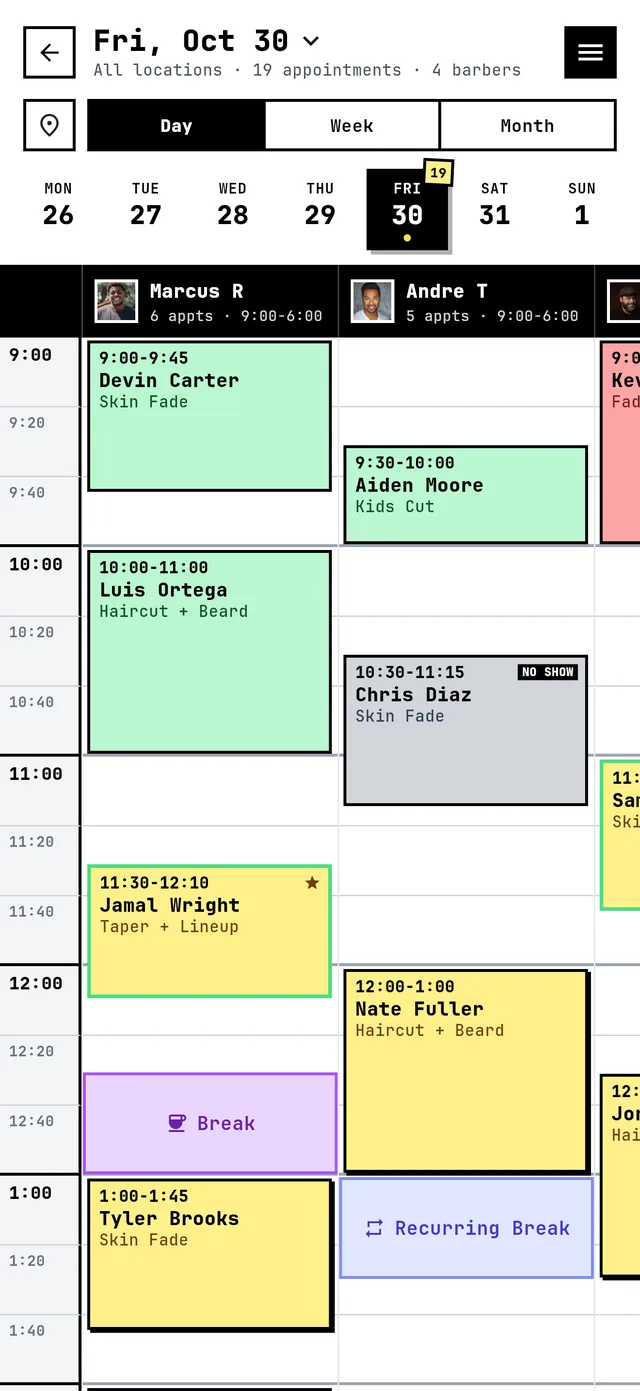This screenshot has height=1391, width=640.
Task: Select Thursday 29 in date strip
Action: pyautogui.click(x=320, y=204)
